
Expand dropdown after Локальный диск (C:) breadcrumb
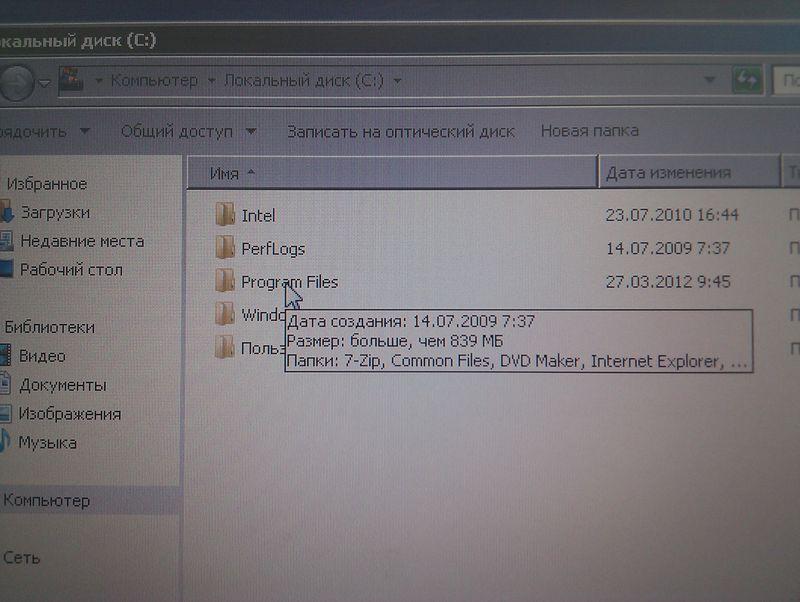(397, 81)
